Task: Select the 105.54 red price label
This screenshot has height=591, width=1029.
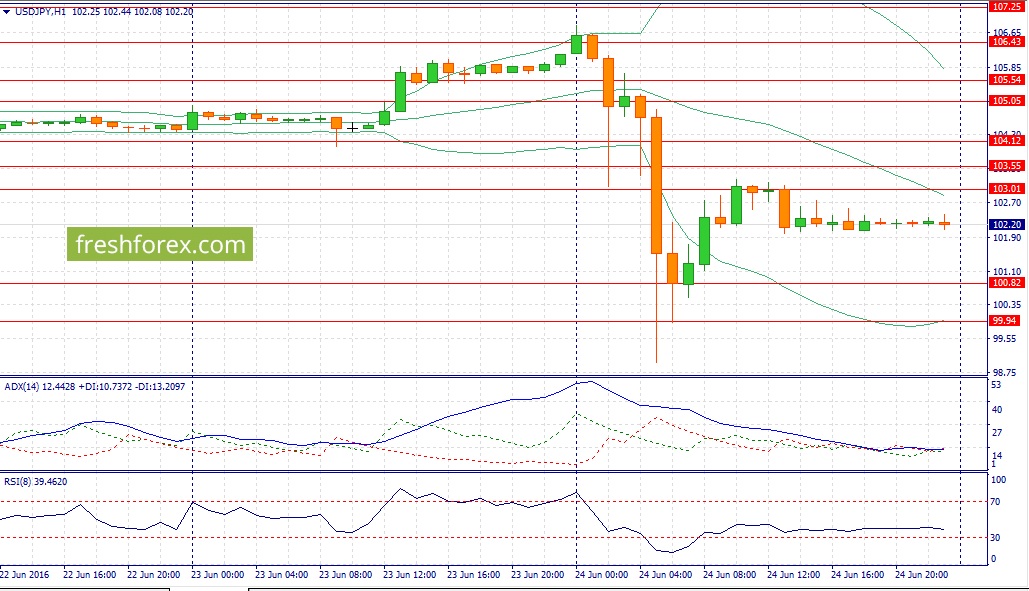Action: [x=1006, y=80]
